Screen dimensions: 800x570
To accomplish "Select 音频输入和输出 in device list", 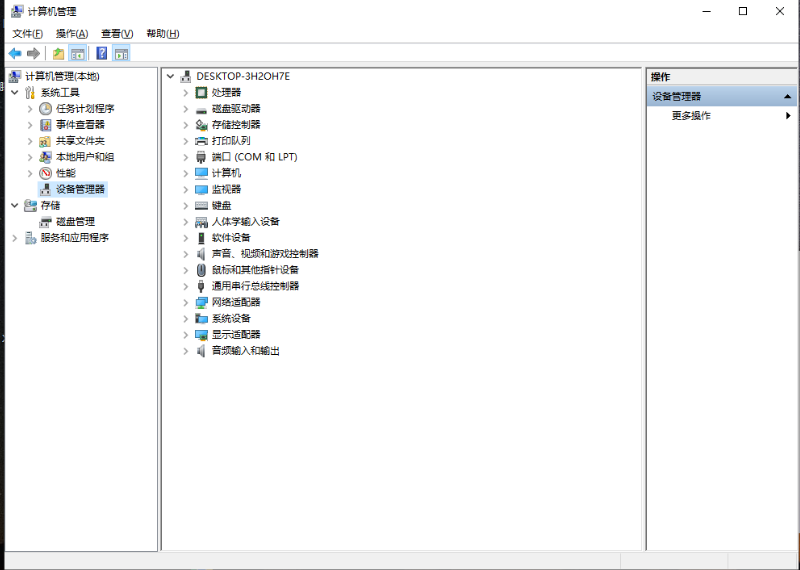I will tap(245, 351).
